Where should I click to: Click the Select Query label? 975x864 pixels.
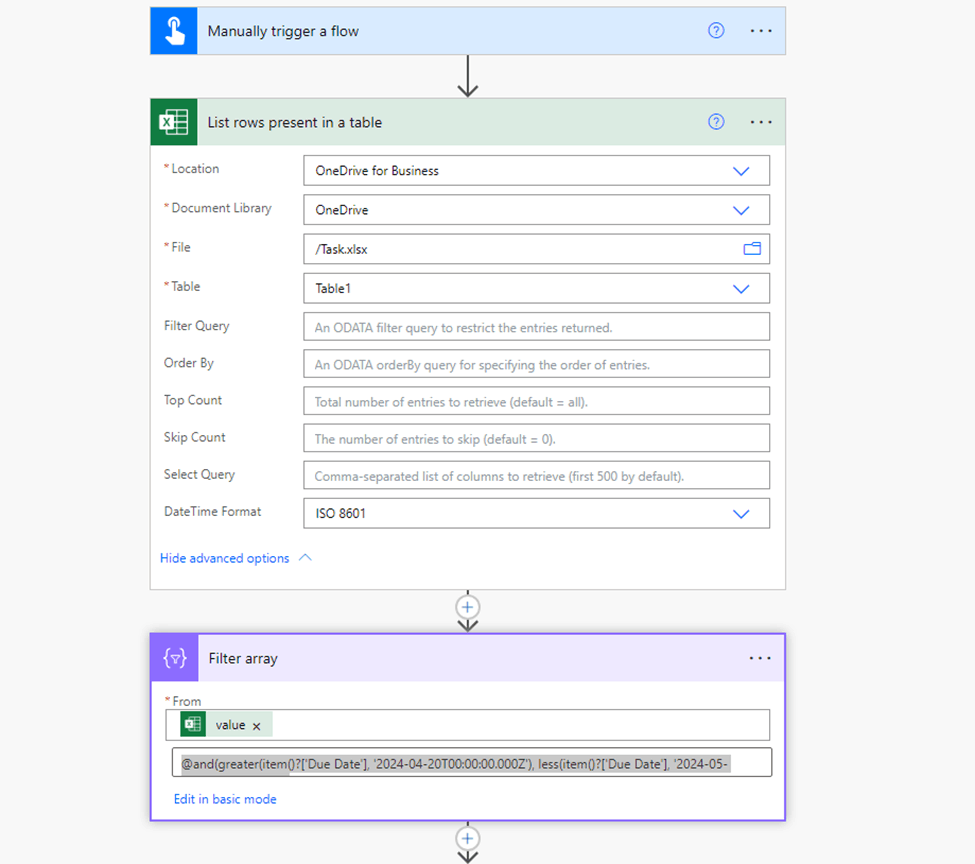tap(199, 475)
